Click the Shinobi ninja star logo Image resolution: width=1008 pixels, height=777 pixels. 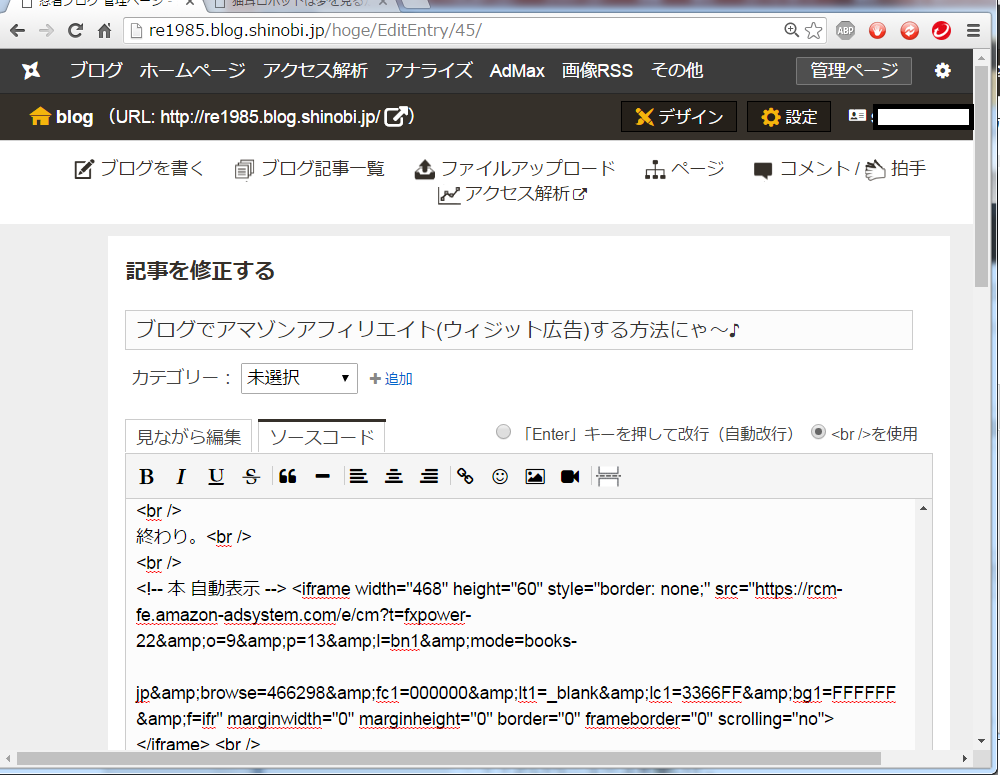pyautogui.click(x=31, y=71)
